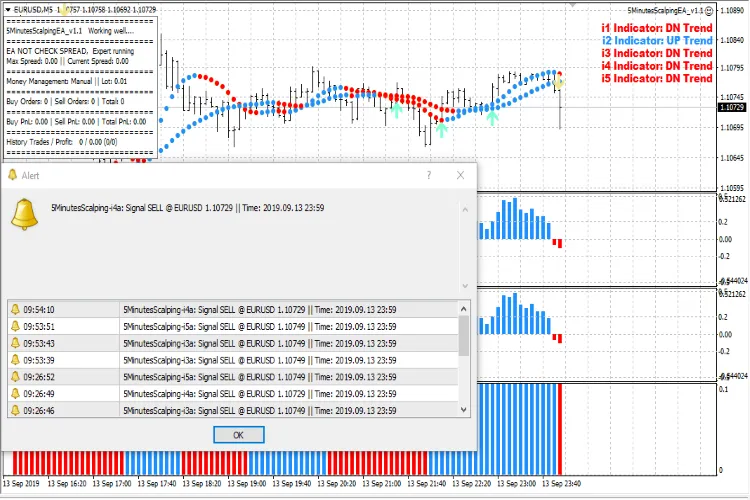The image size is (750, 500).
Task: Select the 09:53:43 i3a signal row
Action: click(x=238, y=343)
